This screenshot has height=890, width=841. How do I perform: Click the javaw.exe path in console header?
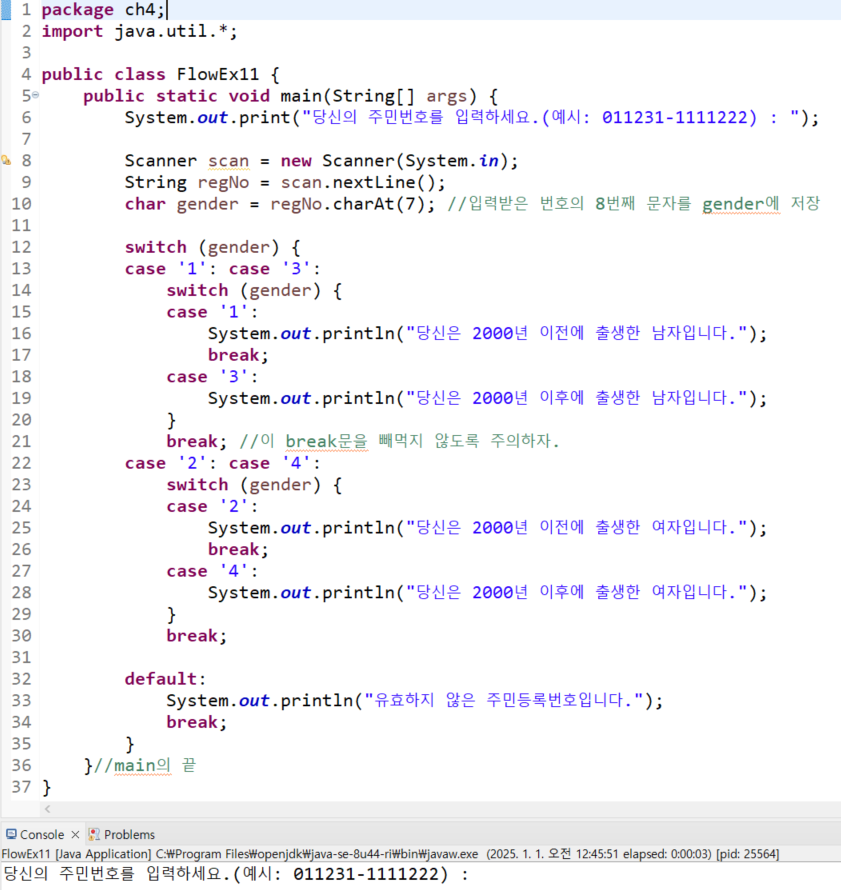(317, 854)
